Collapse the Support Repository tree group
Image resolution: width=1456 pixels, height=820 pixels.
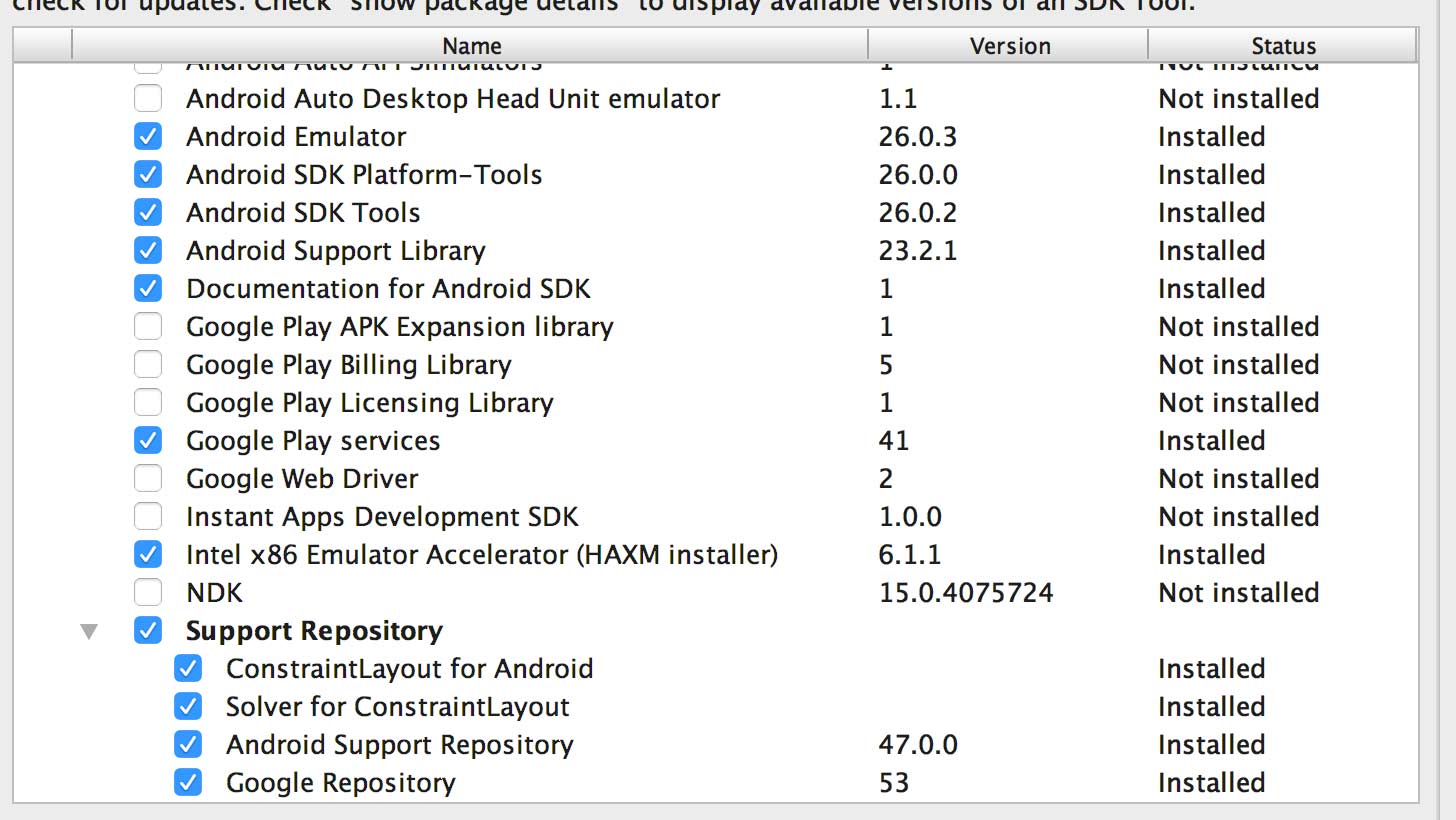(x=90, y=632)
